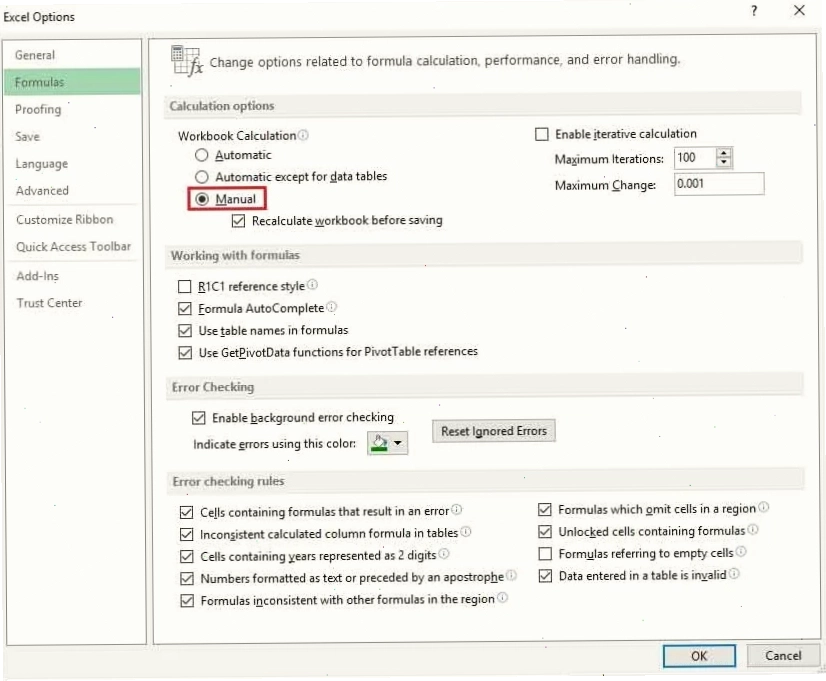Click the Help question mark icon
This screenshot has width=826, height=681.
click(x=754, y=11)
